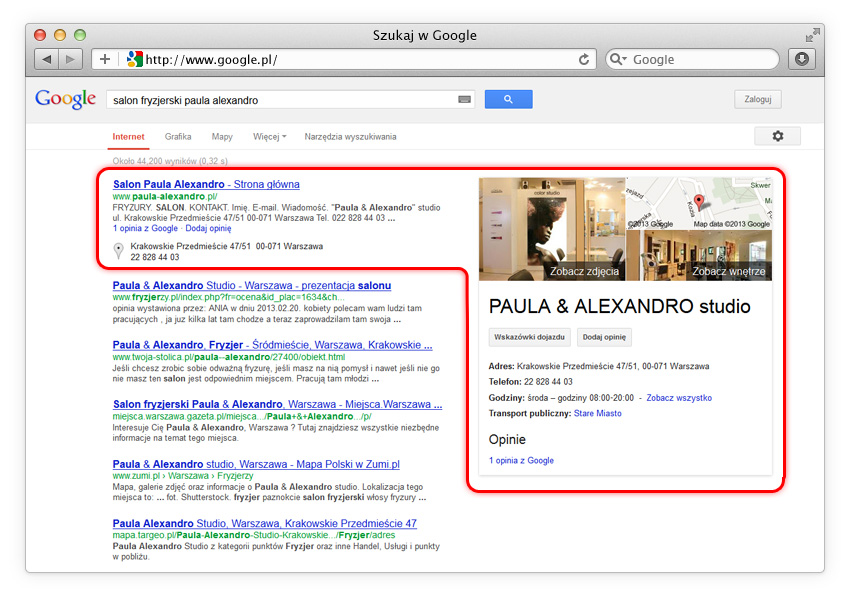
Task: Open Salon Paula Alexandro - Strona główna result
Action: 206,184
